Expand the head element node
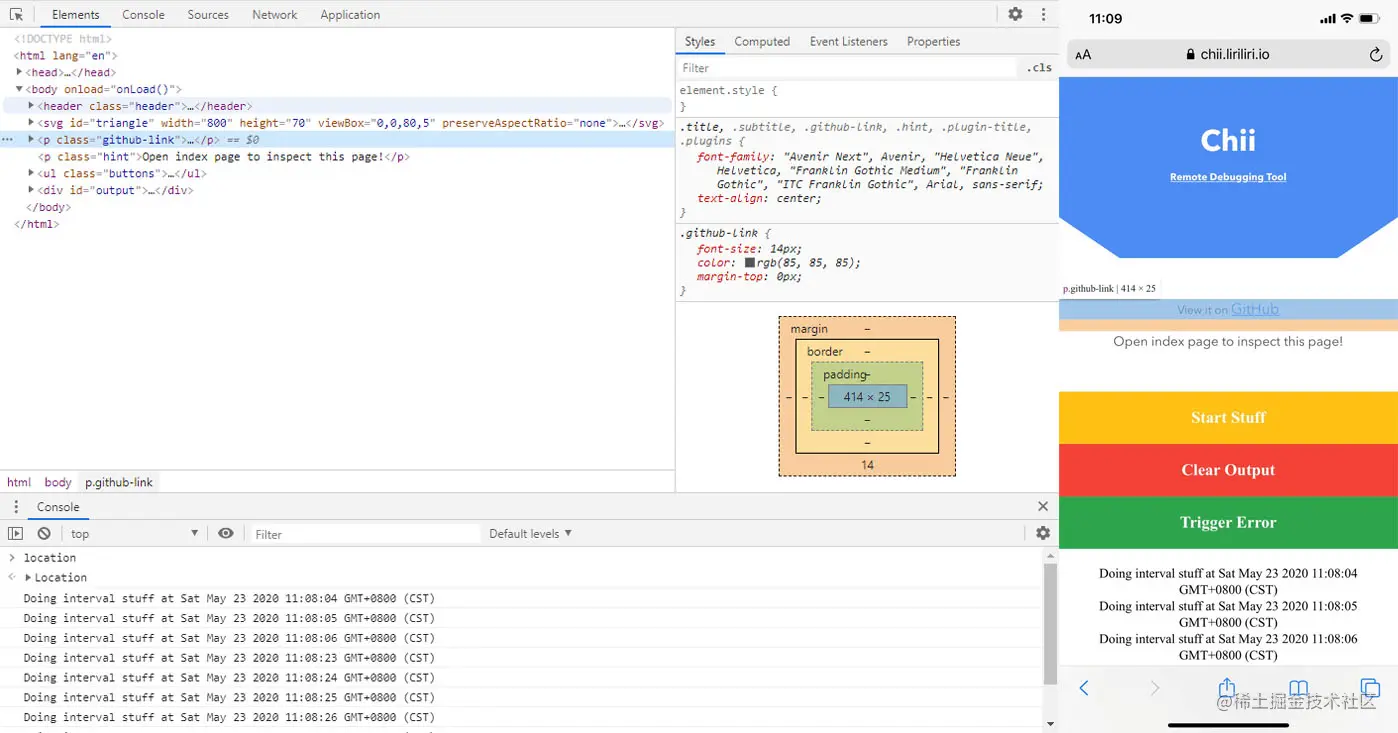The image size is (1398, 733). (20, 72)
